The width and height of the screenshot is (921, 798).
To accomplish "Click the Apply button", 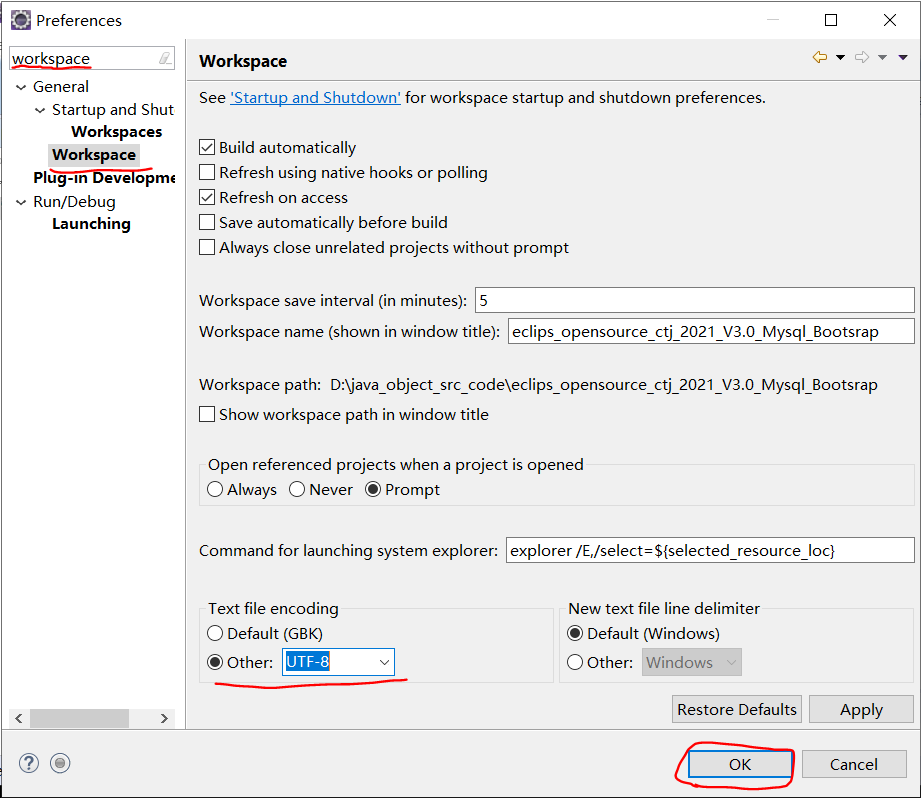I will (x=861, y=709).
